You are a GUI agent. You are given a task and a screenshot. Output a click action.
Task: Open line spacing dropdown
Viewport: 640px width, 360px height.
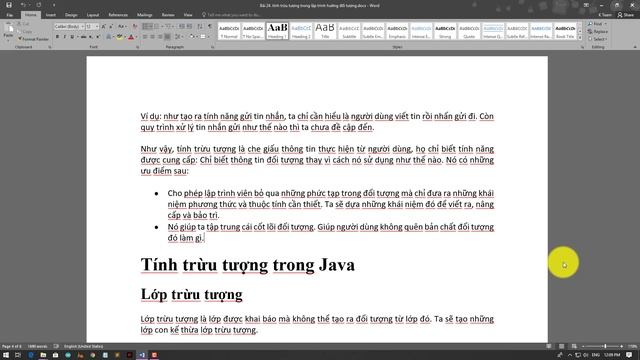coord(179,37)
